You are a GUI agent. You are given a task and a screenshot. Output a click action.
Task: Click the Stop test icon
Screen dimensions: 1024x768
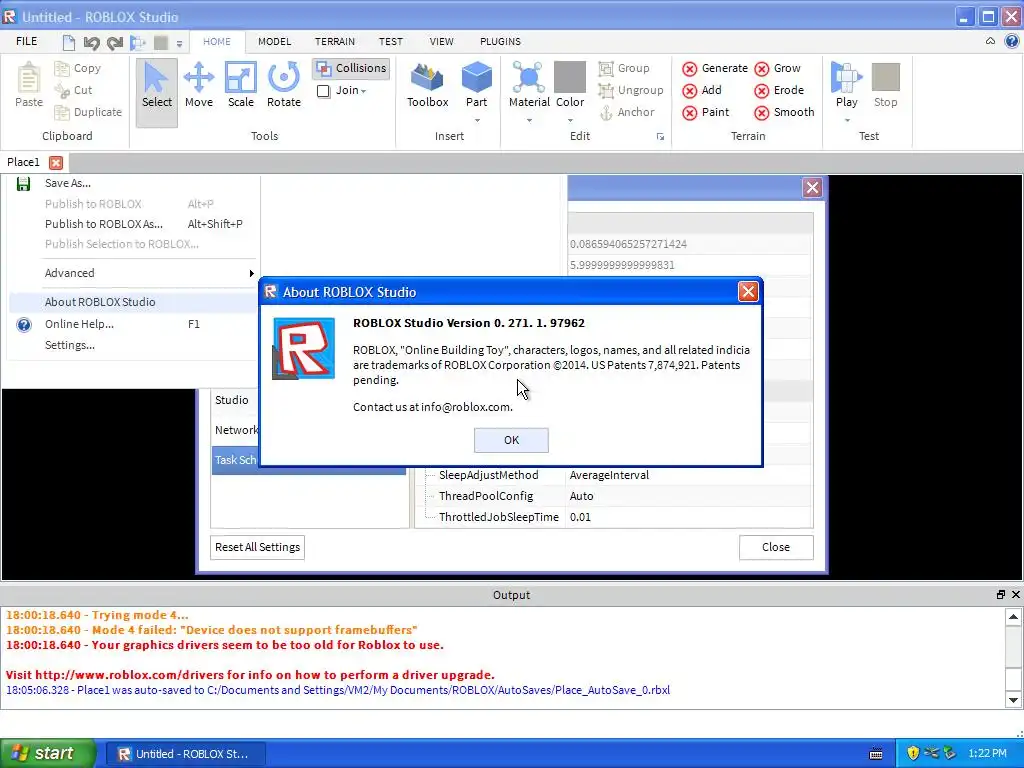(x=886, y=77)
